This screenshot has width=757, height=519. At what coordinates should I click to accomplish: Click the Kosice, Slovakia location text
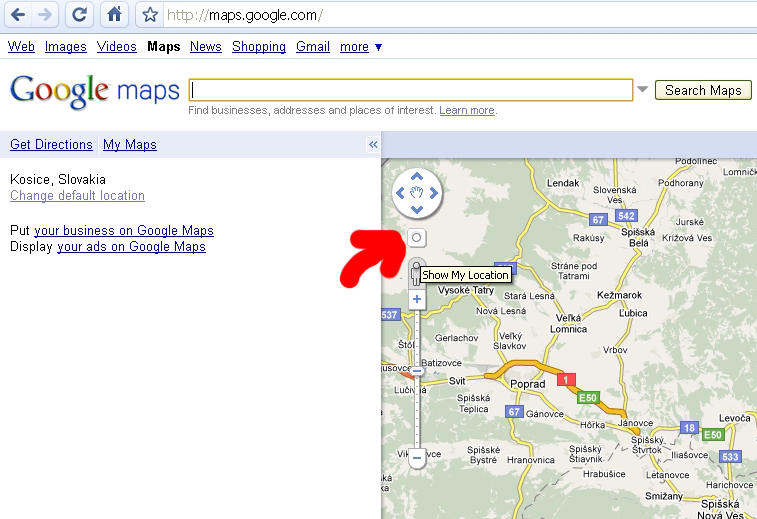(58, 180)
